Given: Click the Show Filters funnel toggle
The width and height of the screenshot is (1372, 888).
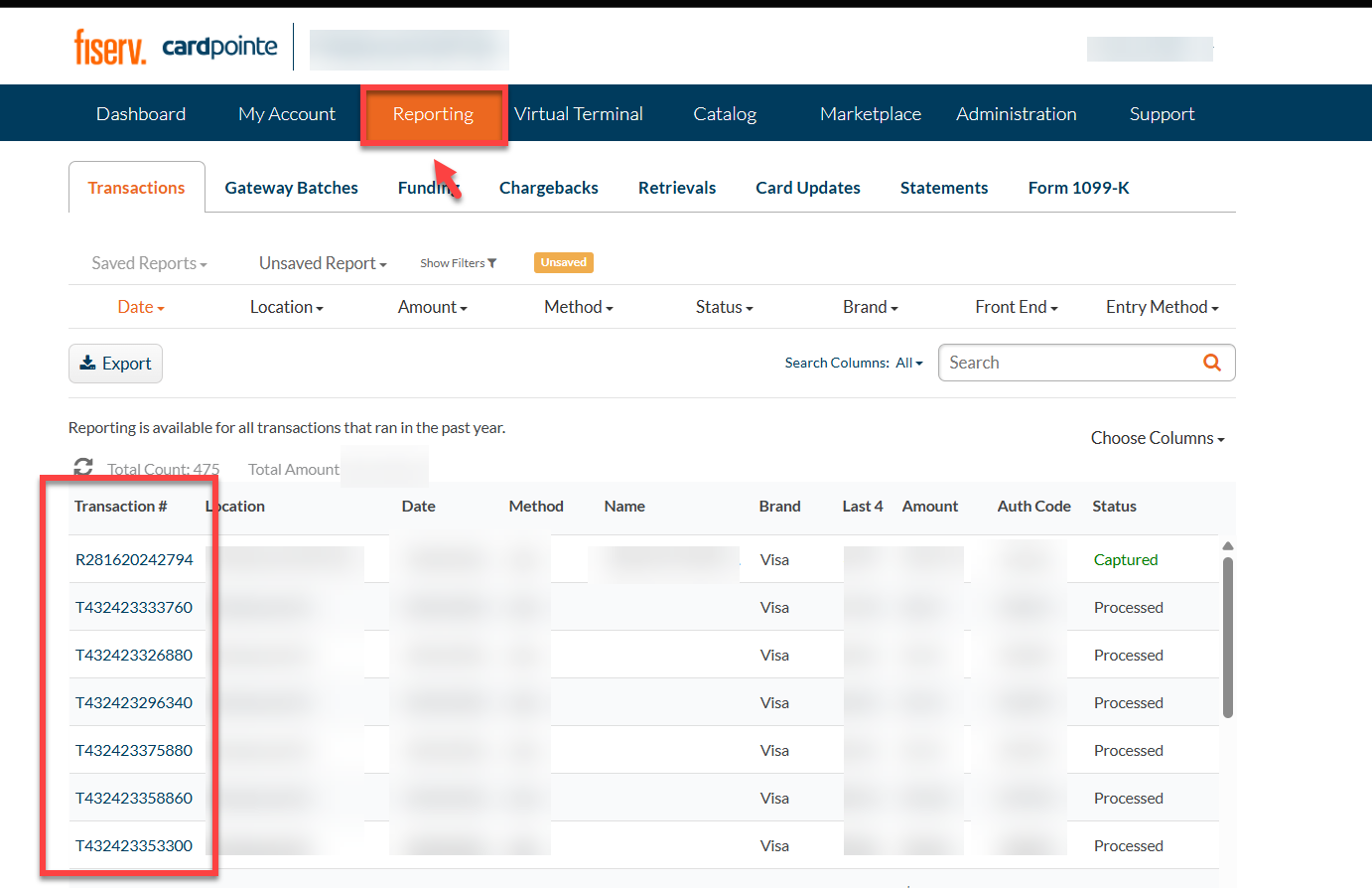Looking at the screenshot, I should pos(458,263).
